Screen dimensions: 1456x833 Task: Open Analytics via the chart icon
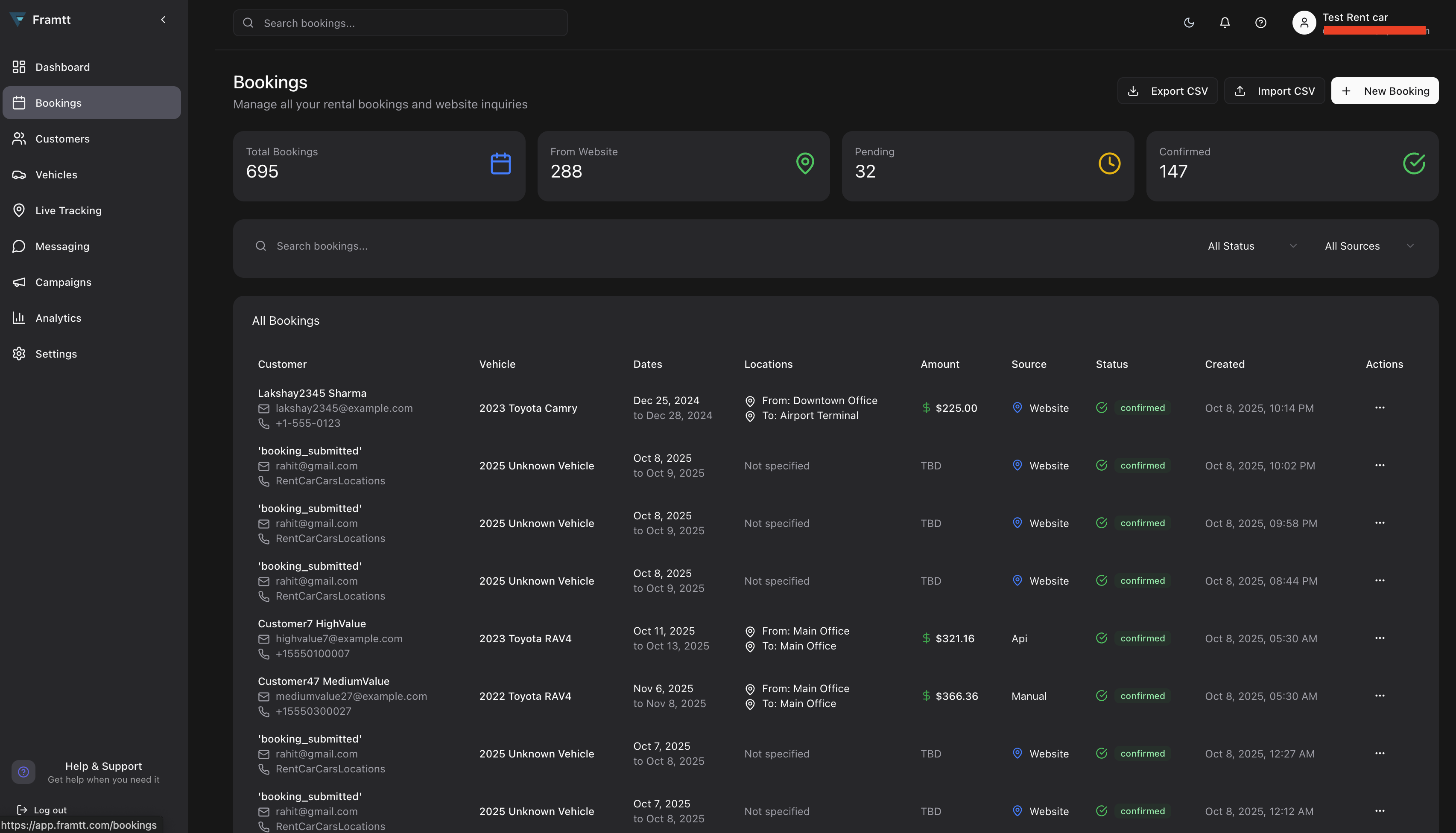click(x=19, y=317)
